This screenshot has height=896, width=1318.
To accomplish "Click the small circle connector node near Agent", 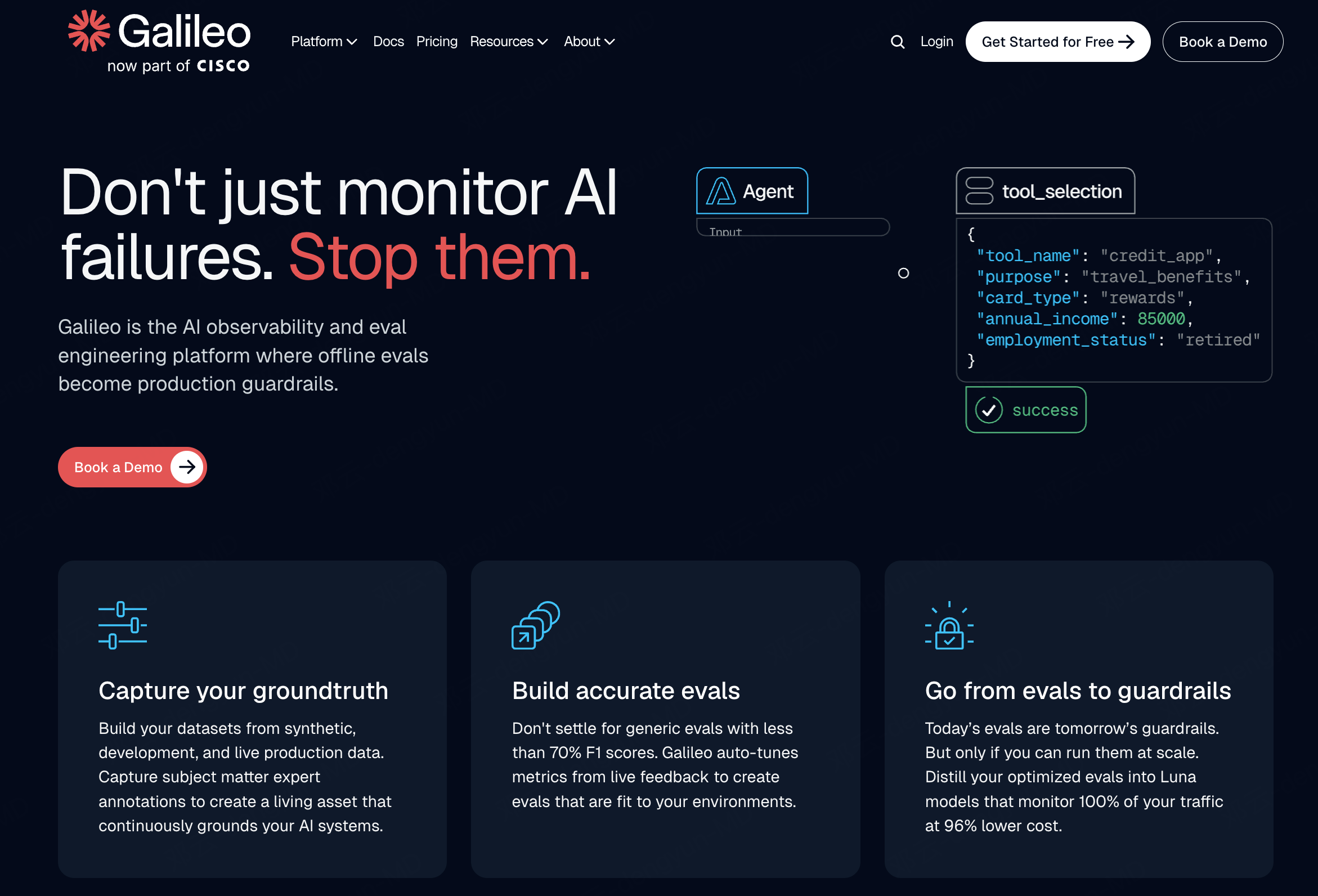I will [x=903, y=274].
